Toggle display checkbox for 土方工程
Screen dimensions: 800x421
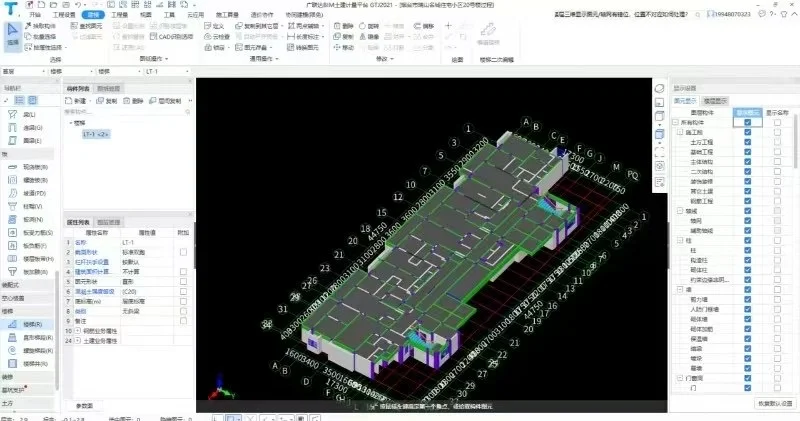pos(747,142)
